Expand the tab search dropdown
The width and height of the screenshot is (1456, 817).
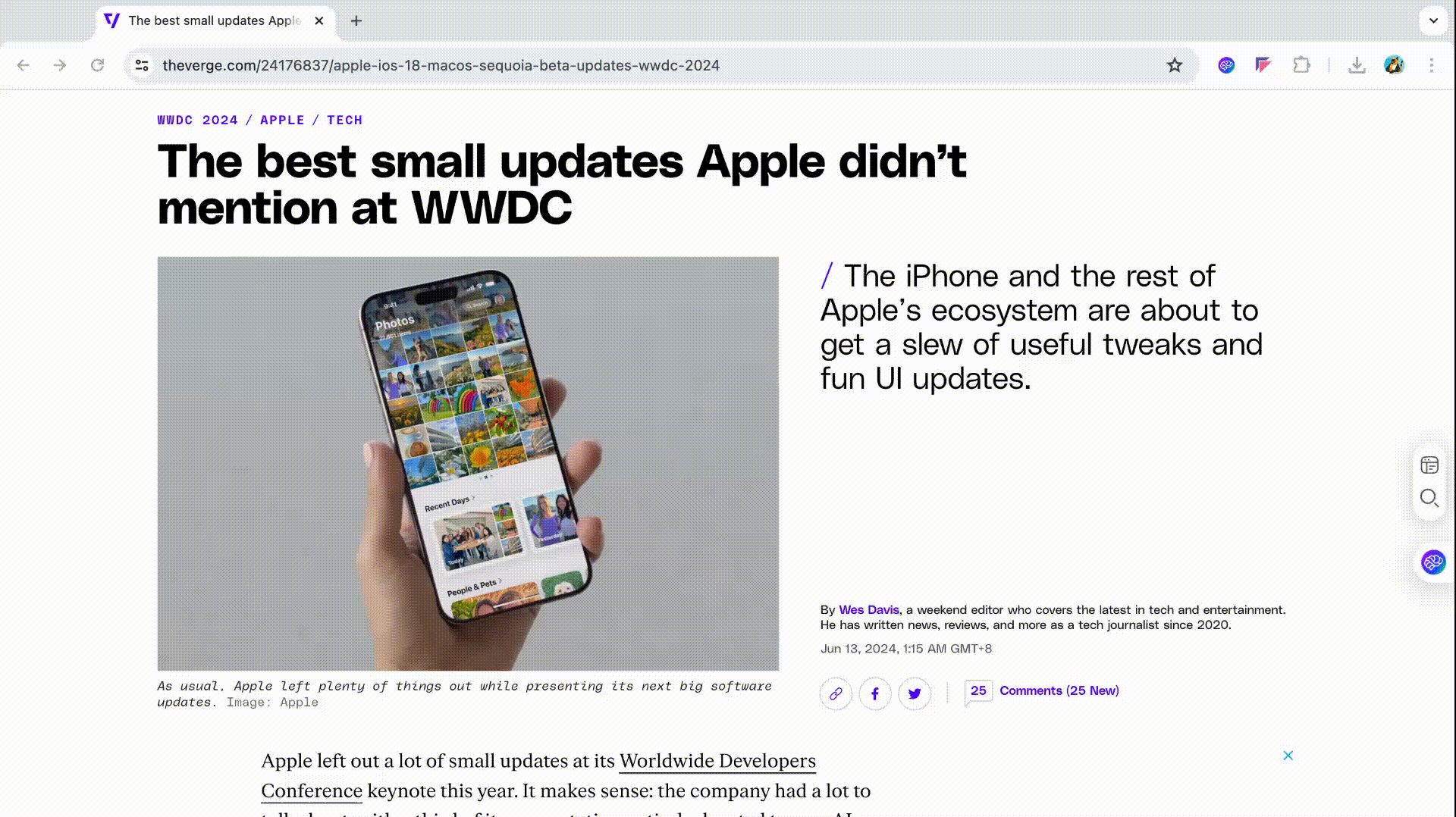click(1433, 20)
